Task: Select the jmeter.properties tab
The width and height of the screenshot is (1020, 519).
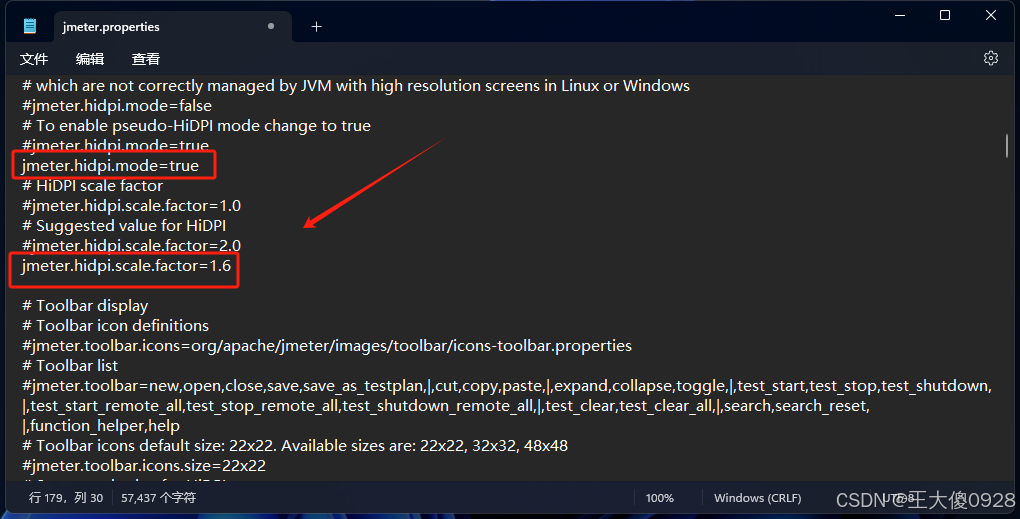Action: point(173,27)
